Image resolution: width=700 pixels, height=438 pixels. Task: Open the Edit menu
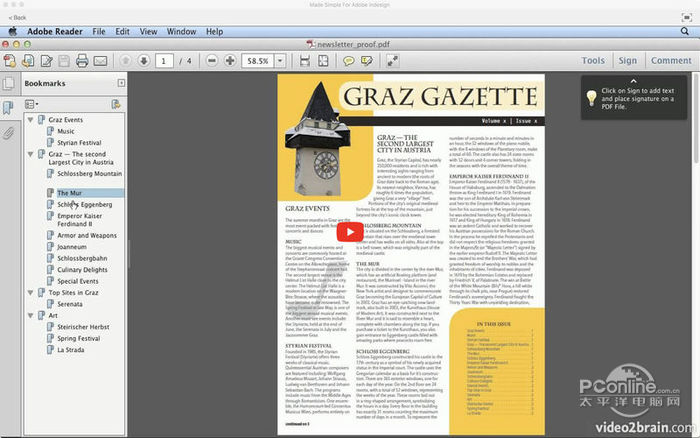pyautogui.click(x=122, y=31)
